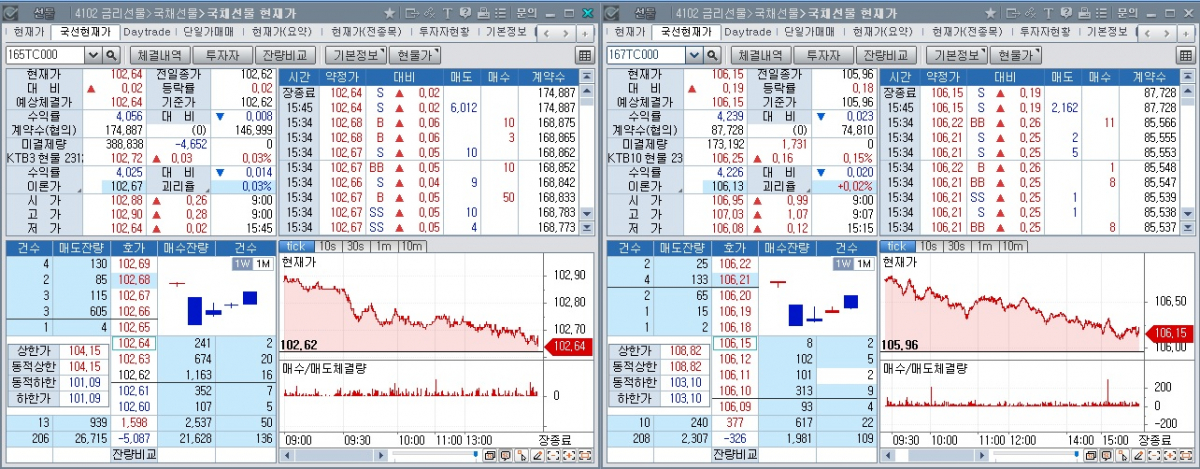The image size is (1200, 469).
Task: Click the export arrow icon in left window title bar
Action: 412,13
